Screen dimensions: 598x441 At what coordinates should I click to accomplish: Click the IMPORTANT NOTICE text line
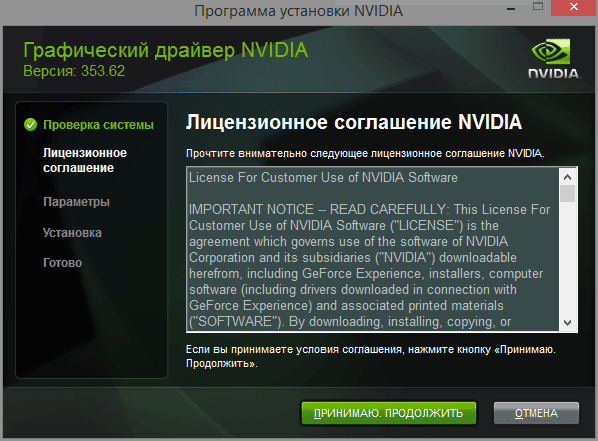point(369,209)
